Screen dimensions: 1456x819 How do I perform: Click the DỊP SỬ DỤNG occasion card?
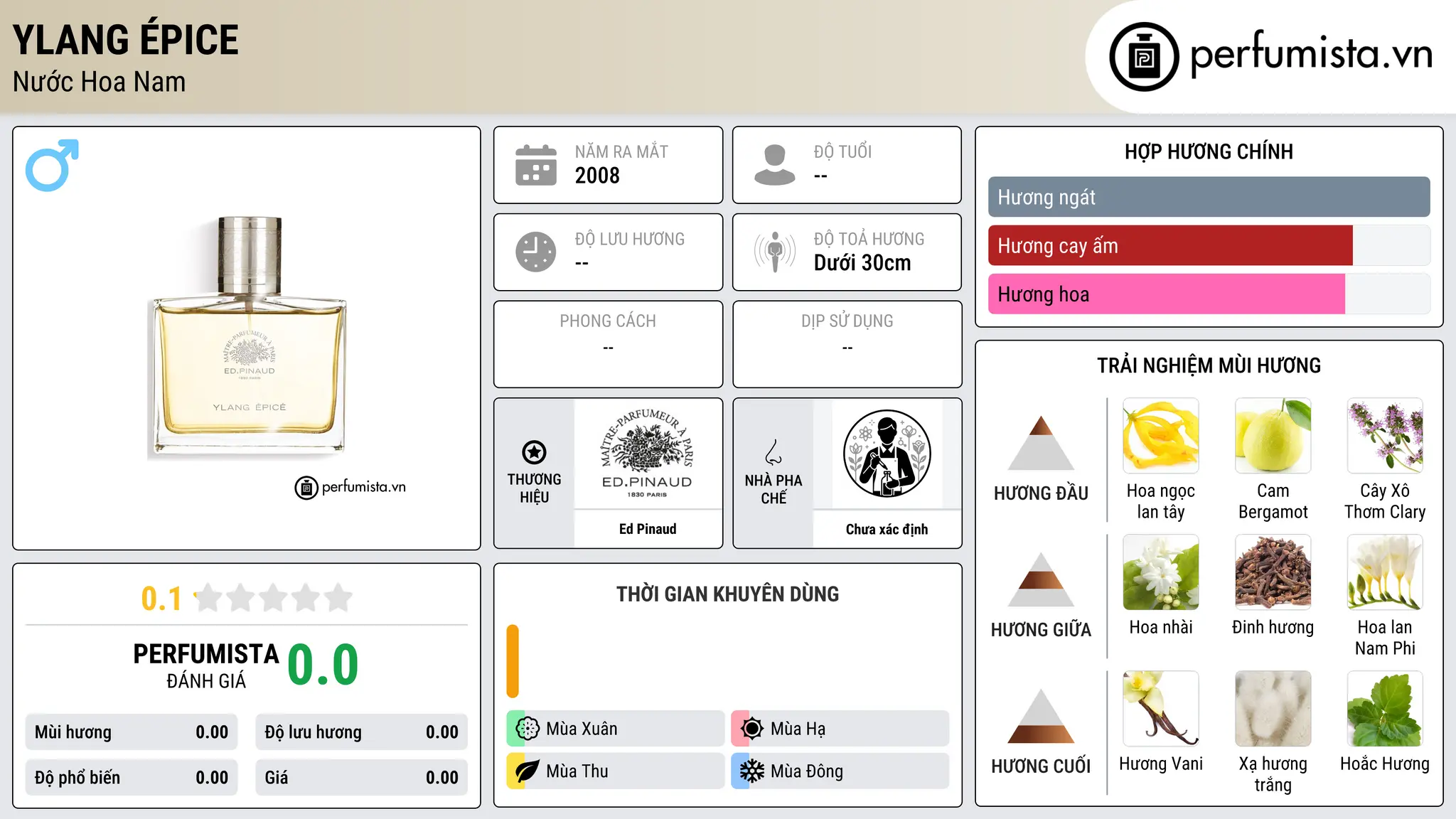click(x=847, y=344)
